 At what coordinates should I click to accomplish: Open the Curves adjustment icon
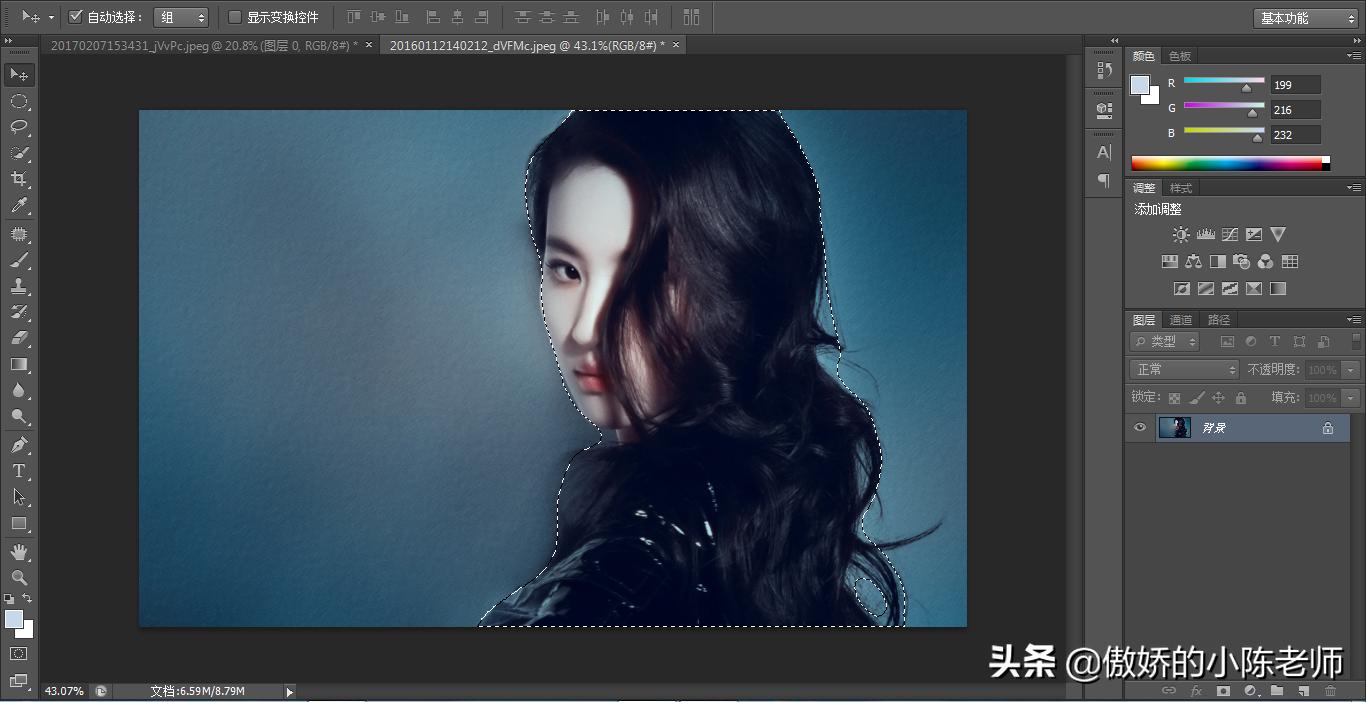(x=1228, y=233)
